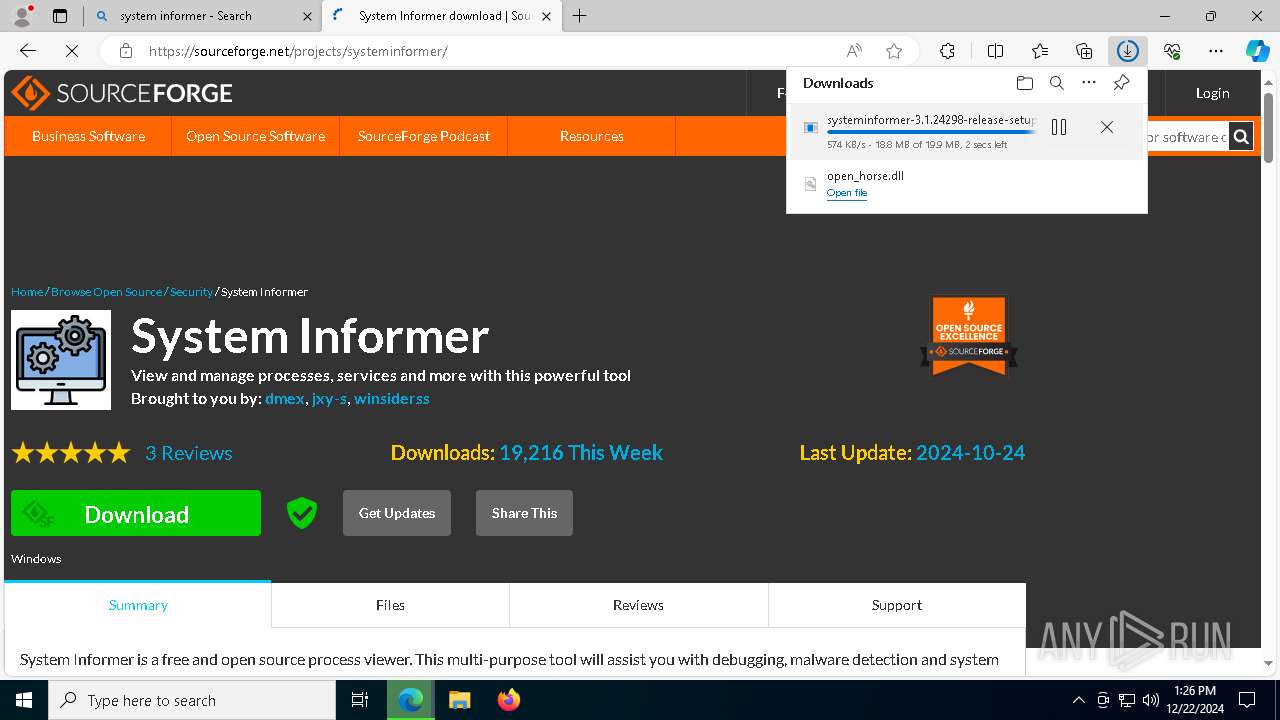Pause the systeminformer download
Screen dimensions: 1280x720
(1059, 127)
